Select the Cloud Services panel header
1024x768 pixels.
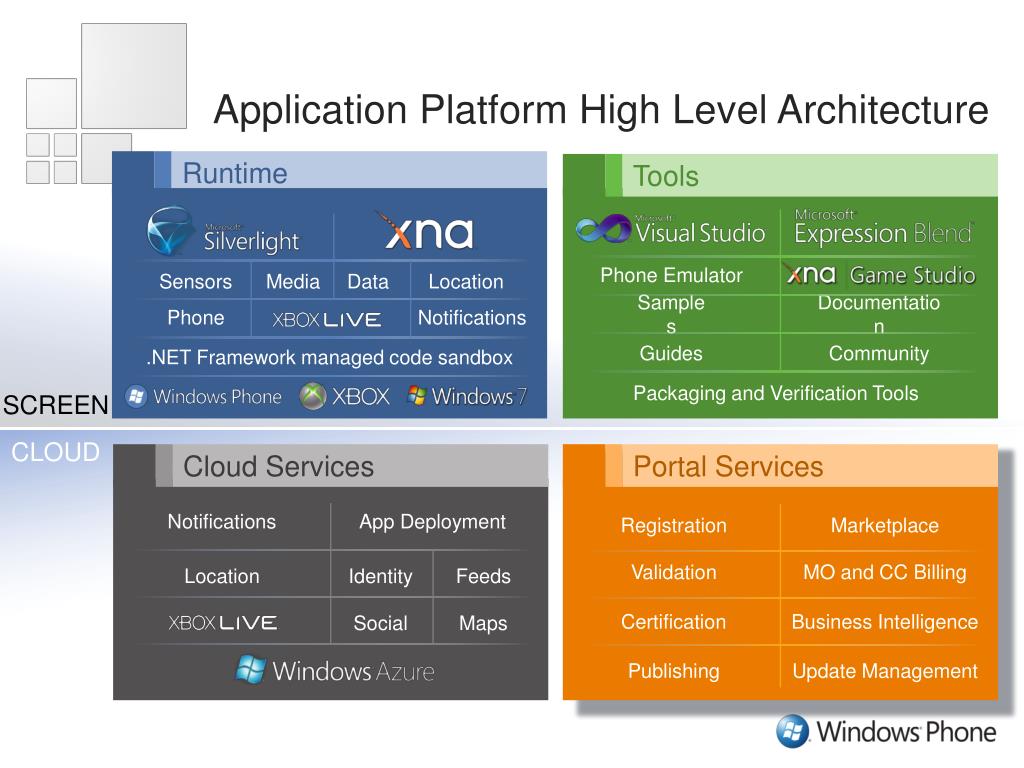pyautogui.click(x=330, y=466)
